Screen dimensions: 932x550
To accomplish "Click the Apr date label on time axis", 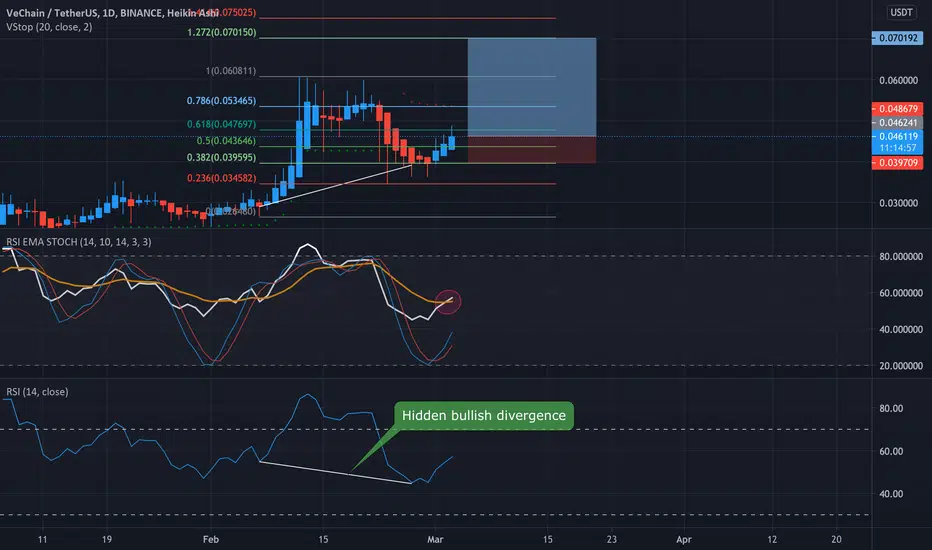I will point(684,539).
